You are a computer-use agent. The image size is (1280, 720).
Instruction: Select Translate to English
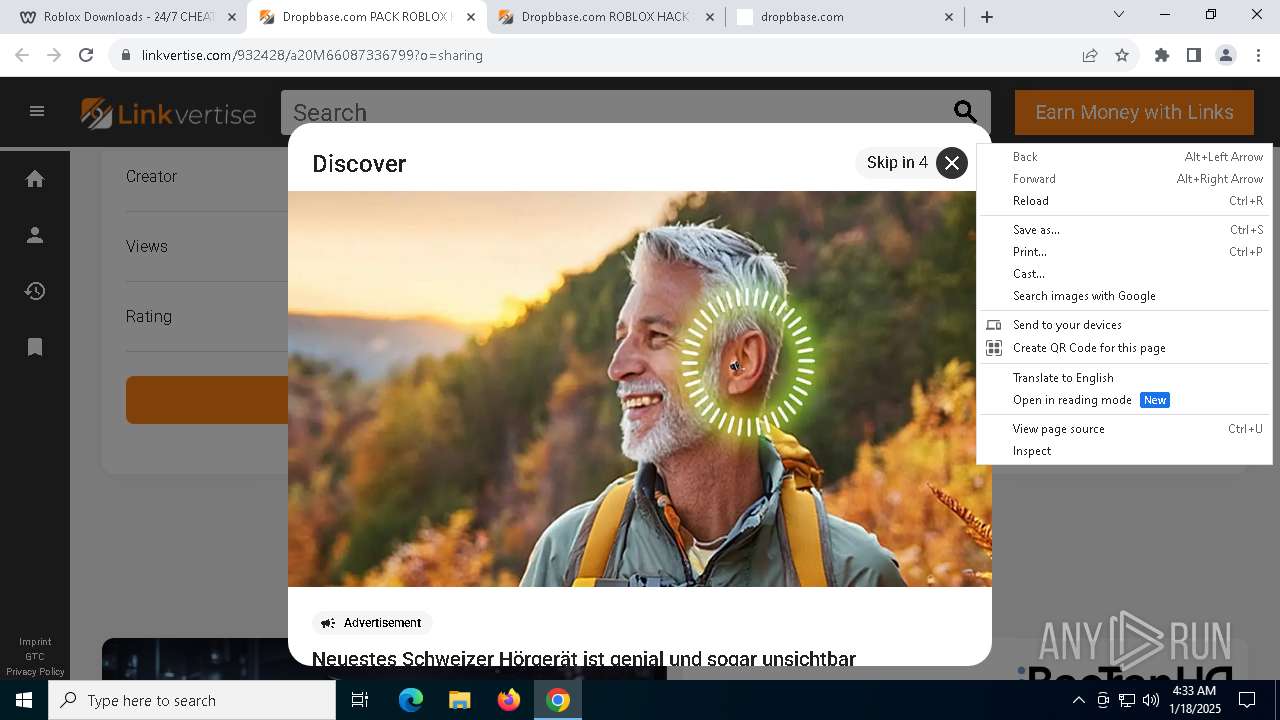1124,378
